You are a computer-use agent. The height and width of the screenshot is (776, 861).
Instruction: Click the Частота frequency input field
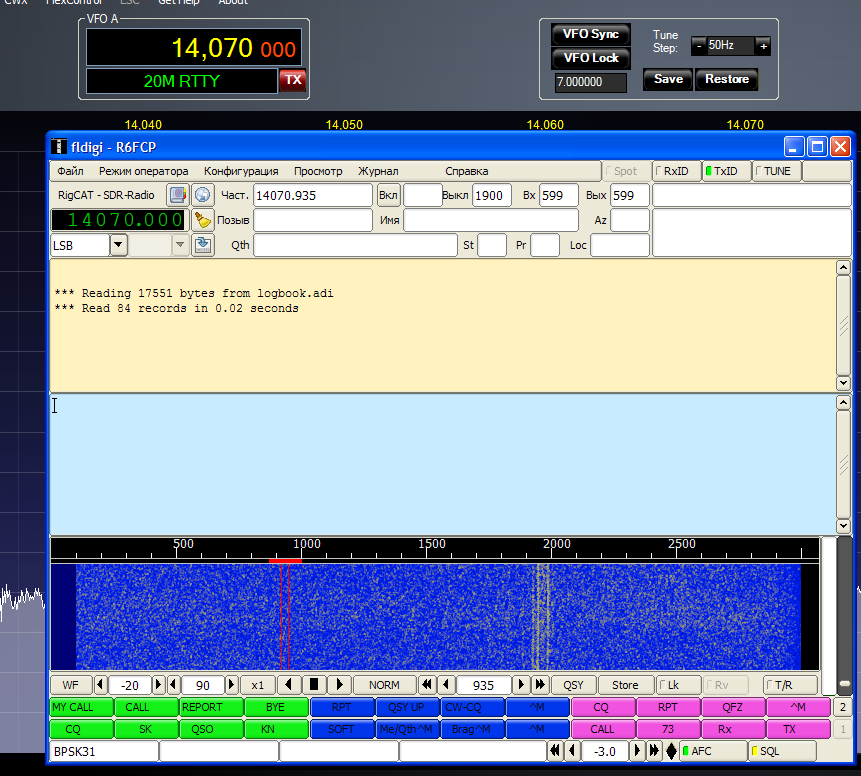[x=312, y=195]
